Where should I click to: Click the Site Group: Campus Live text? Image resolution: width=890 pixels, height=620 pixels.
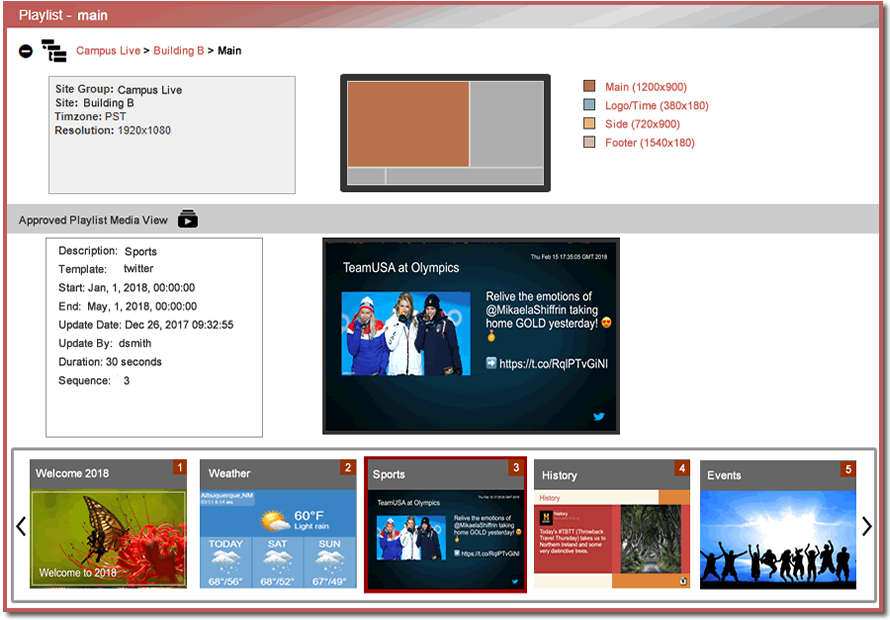tap(119, 89)
